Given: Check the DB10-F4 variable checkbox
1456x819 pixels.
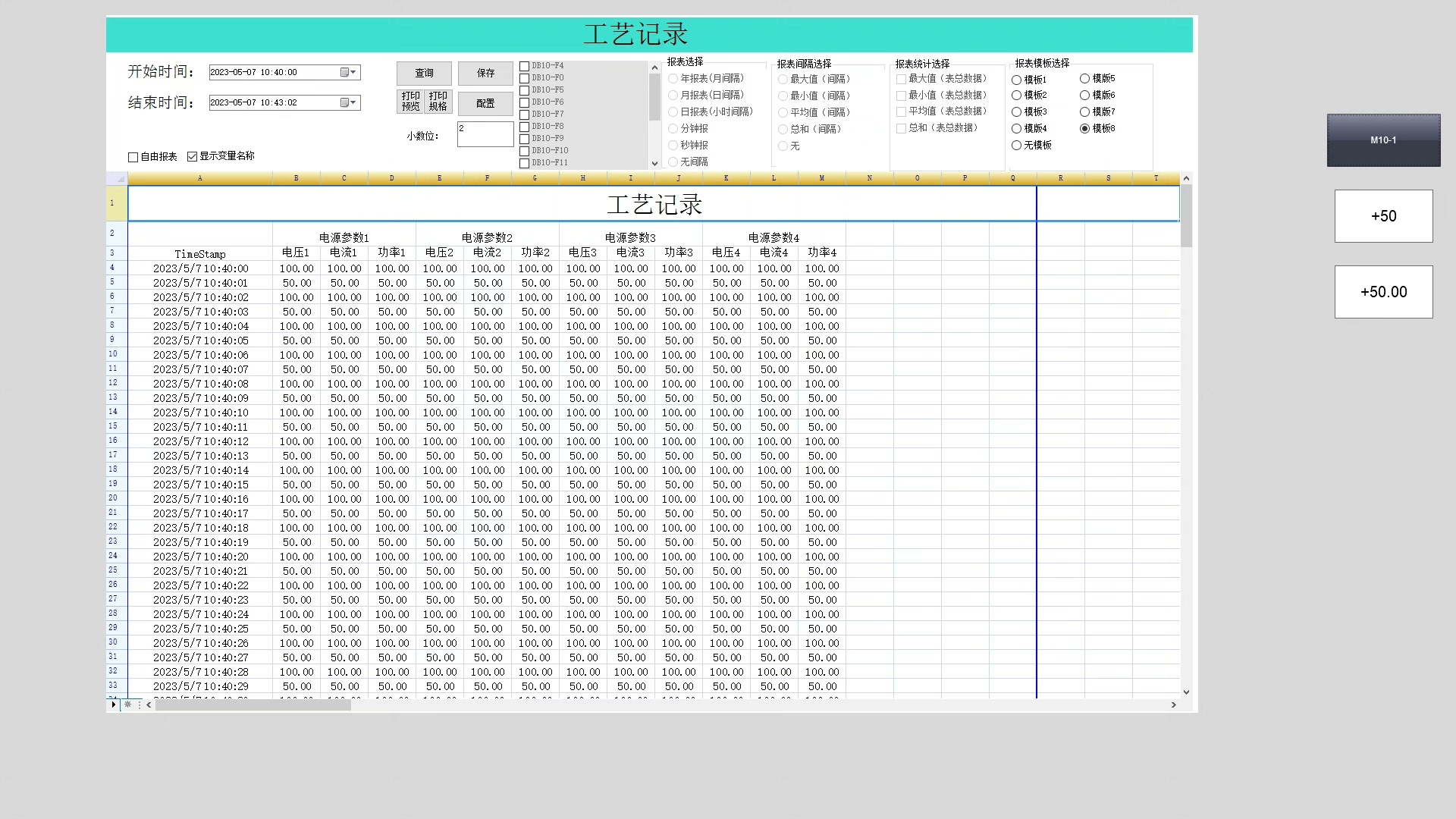Looking at the screenshot, I should [524, 66].
